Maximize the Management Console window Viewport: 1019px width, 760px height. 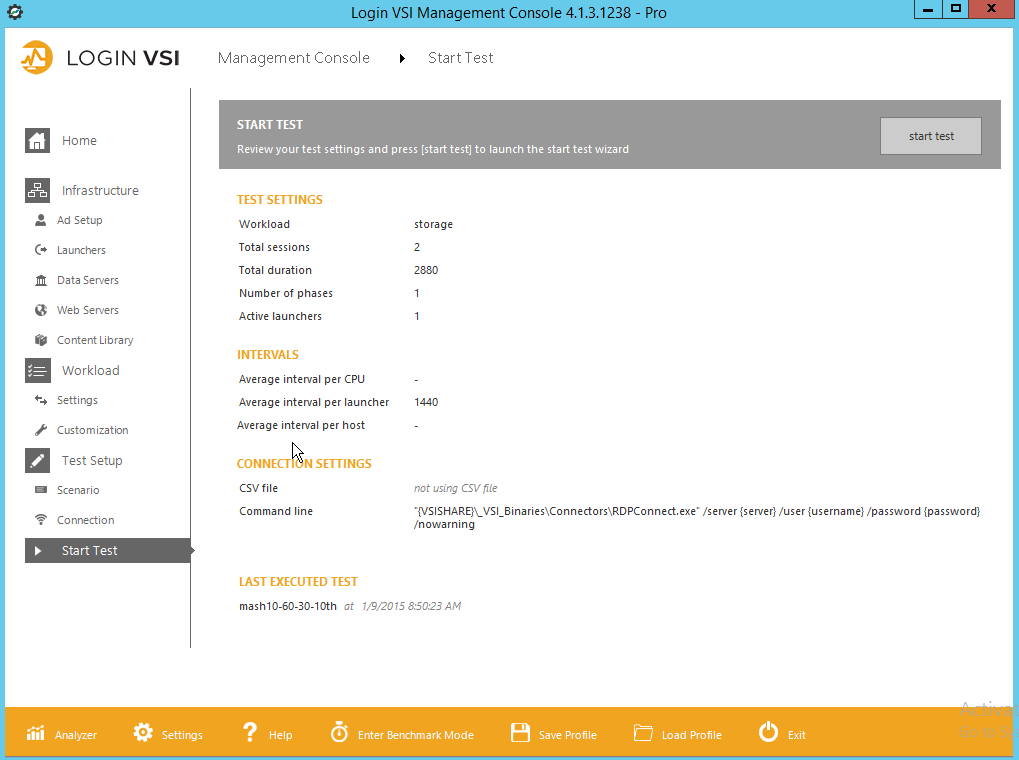click(x=955, y=9)
